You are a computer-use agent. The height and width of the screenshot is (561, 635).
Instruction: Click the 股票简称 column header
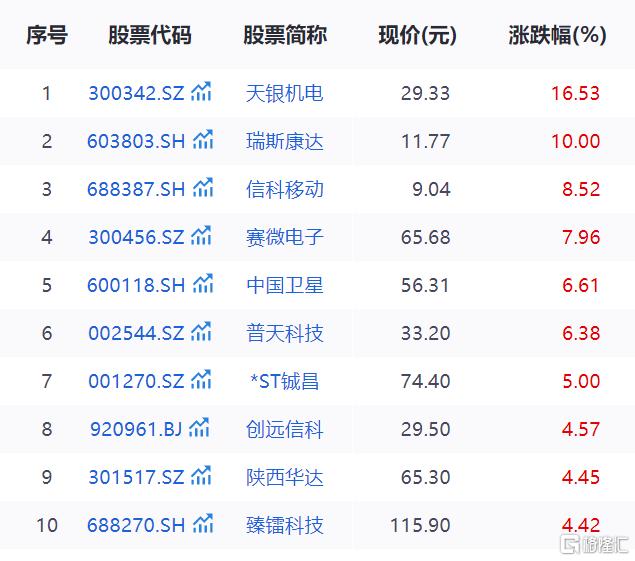tap(285, 35)
